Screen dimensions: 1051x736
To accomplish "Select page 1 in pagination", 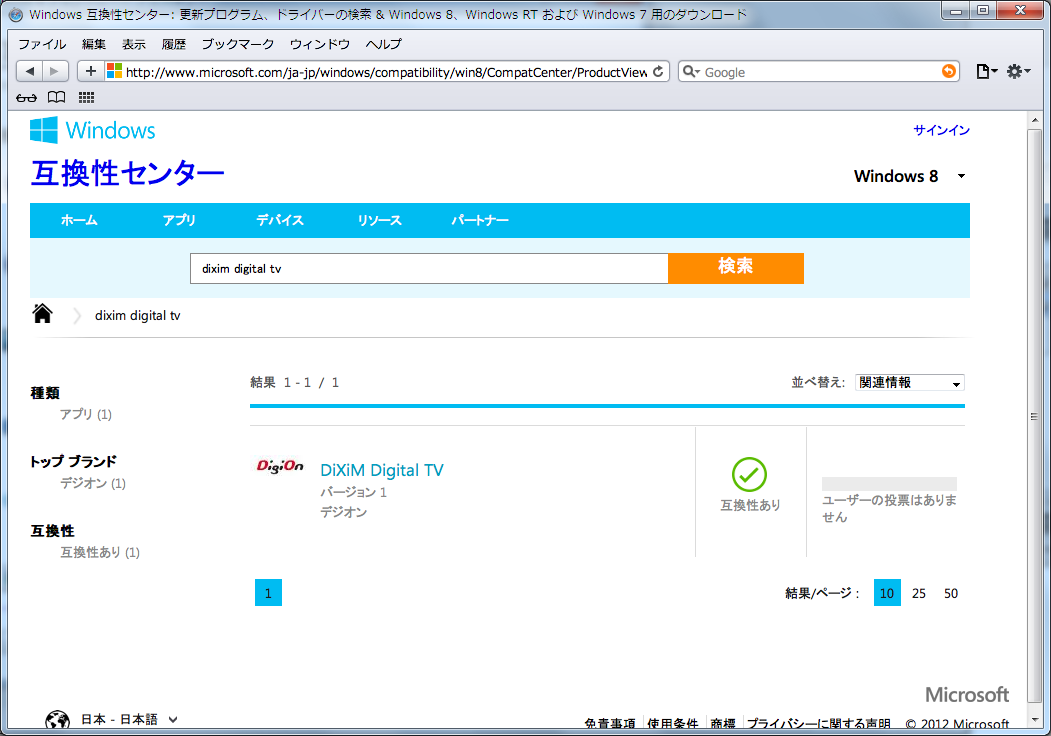I will coord(268,593).
